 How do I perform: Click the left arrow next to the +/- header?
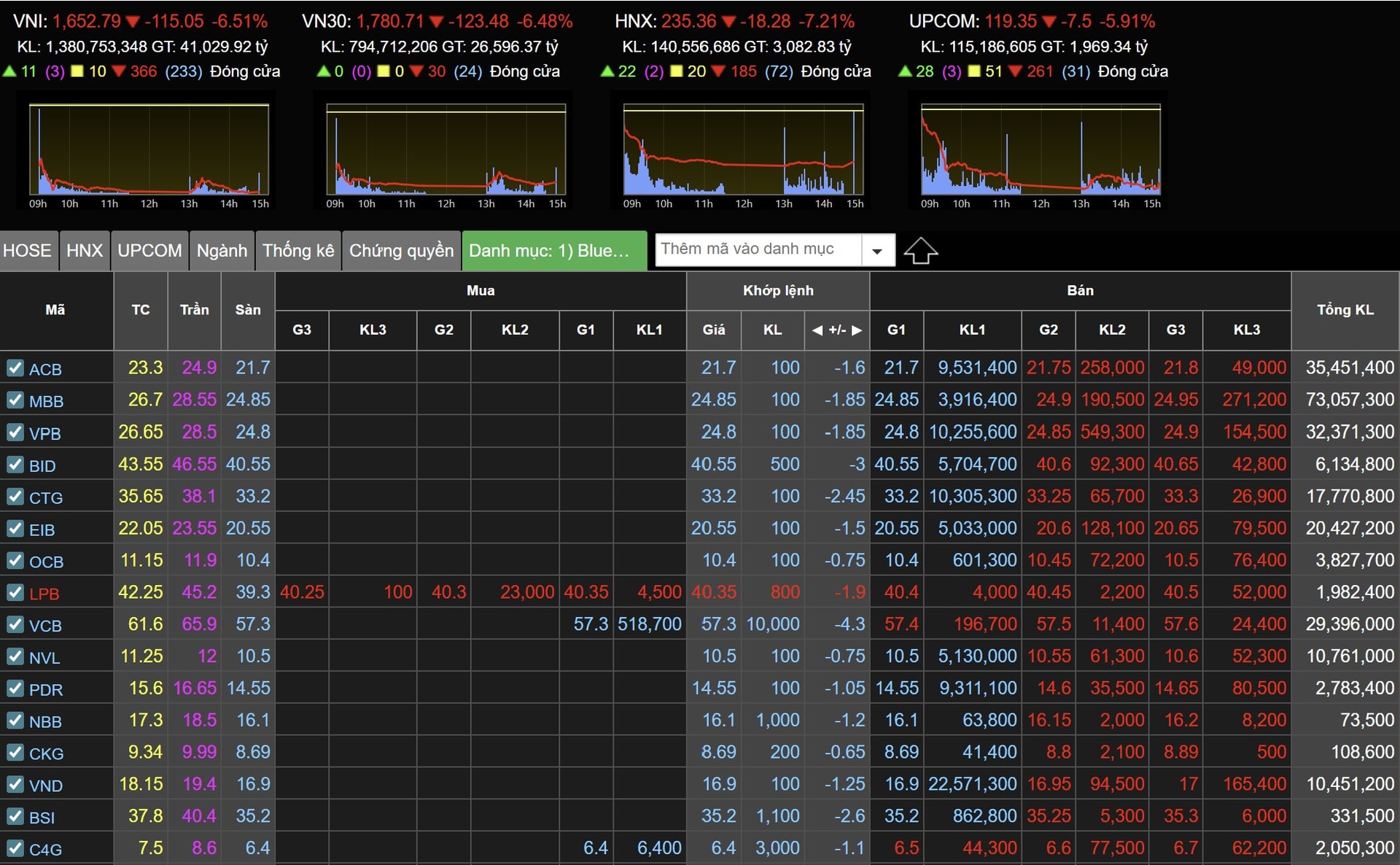[x=817, y=330]
